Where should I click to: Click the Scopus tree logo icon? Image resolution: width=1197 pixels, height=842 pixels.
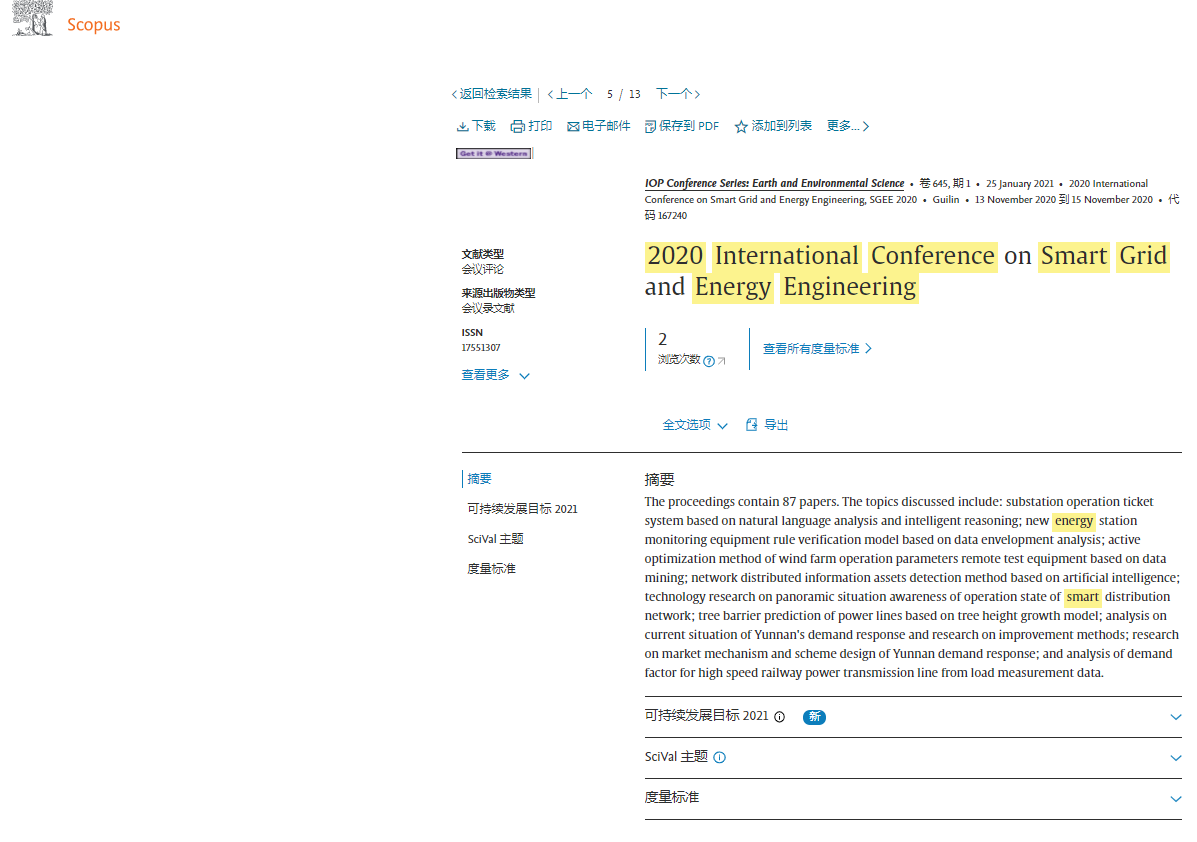pyautogui.click(x=32, y=18)
